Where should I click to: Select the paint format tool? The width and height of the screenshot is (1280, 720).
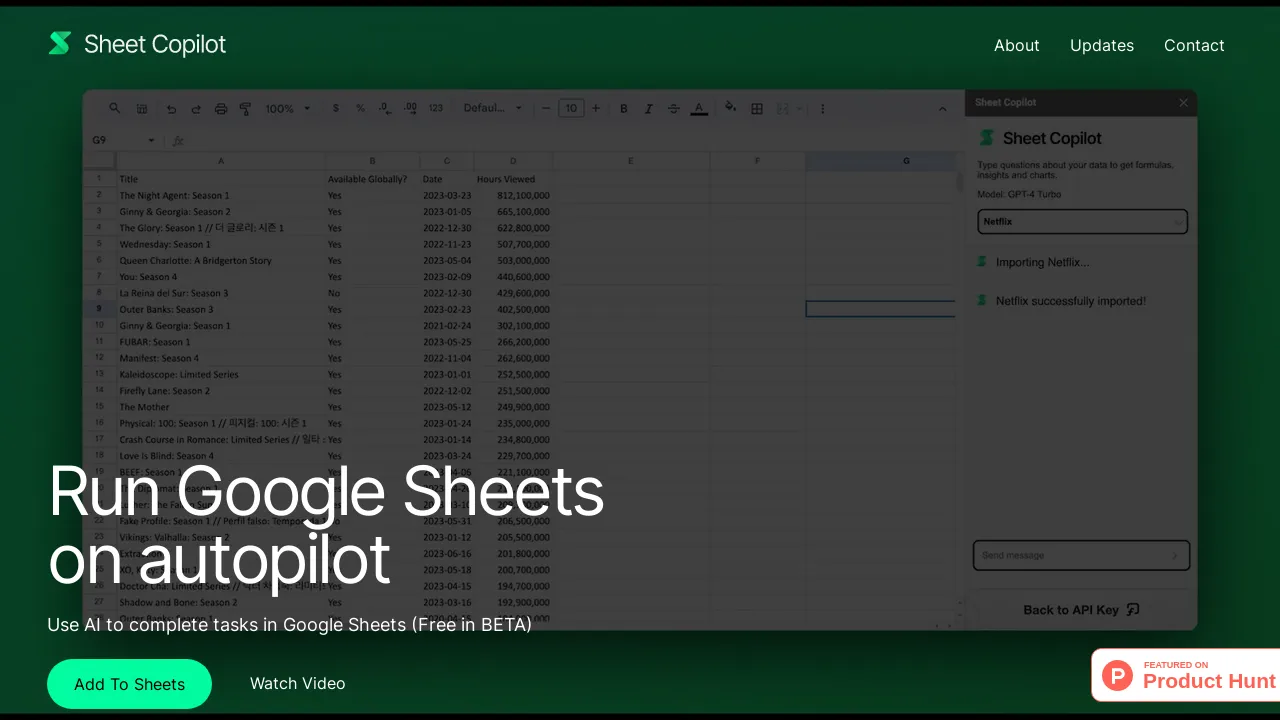(245, 108)
